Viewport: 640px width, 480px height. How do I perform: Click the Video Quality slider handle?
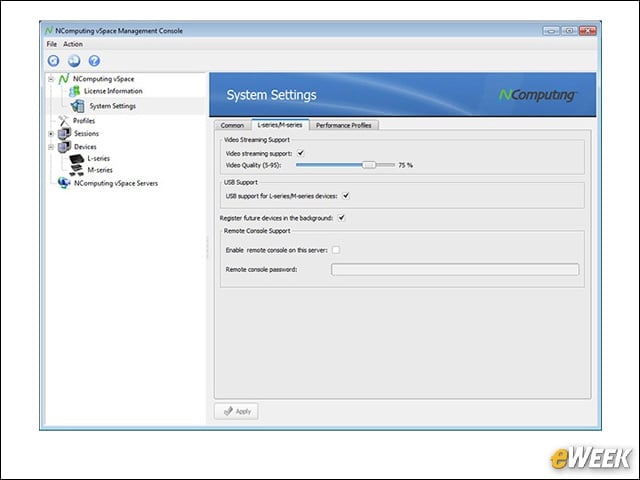[x=369, y=165]
